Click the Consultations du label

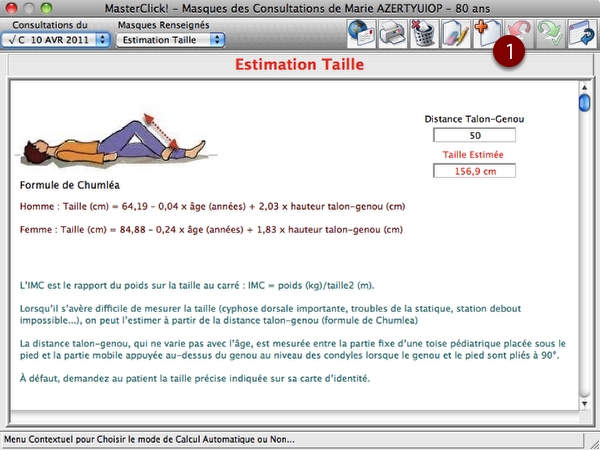50,25
